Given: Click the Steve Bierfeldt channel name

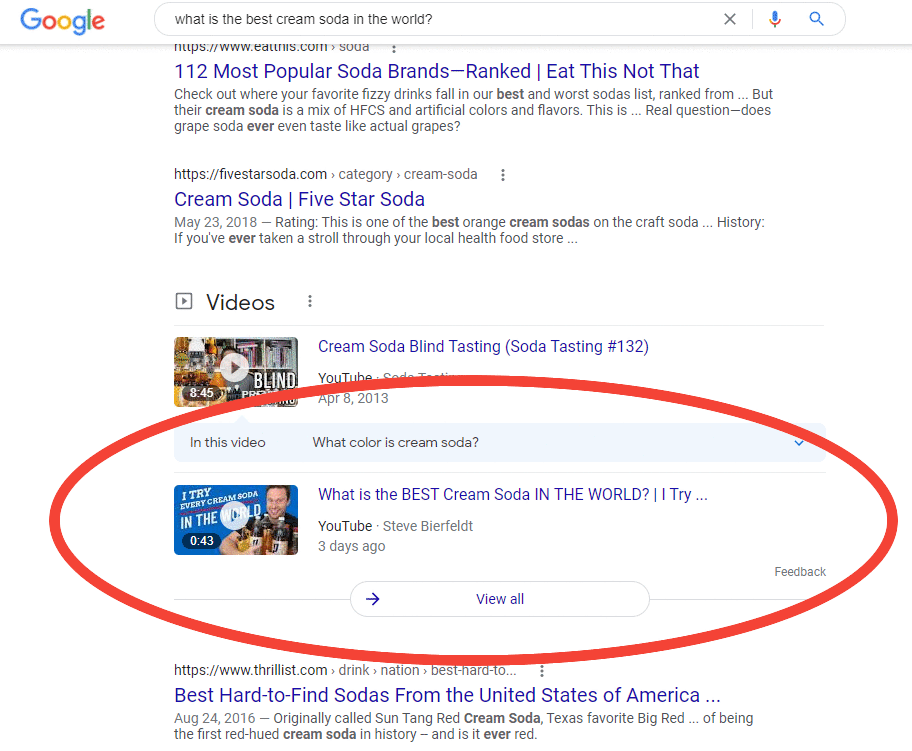Looking at the screenshot, I should pyautogui.click(x=428, y=526).
